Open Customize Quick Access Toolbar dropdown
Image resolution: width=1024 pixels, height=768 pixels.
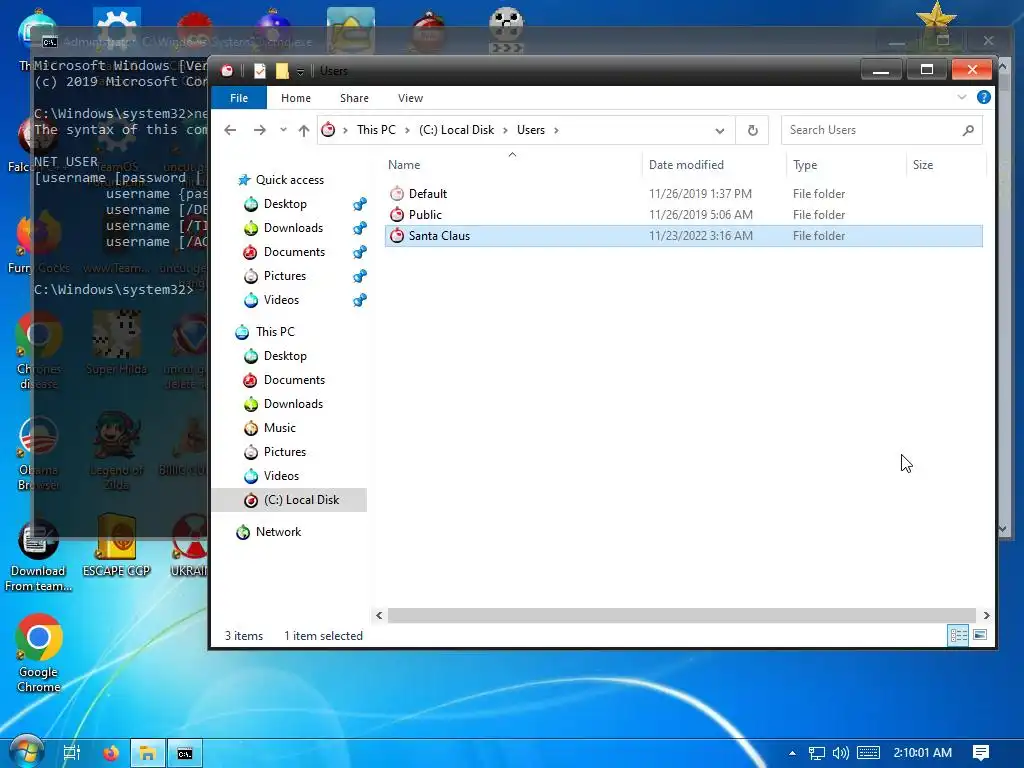[x=300, y=71]
